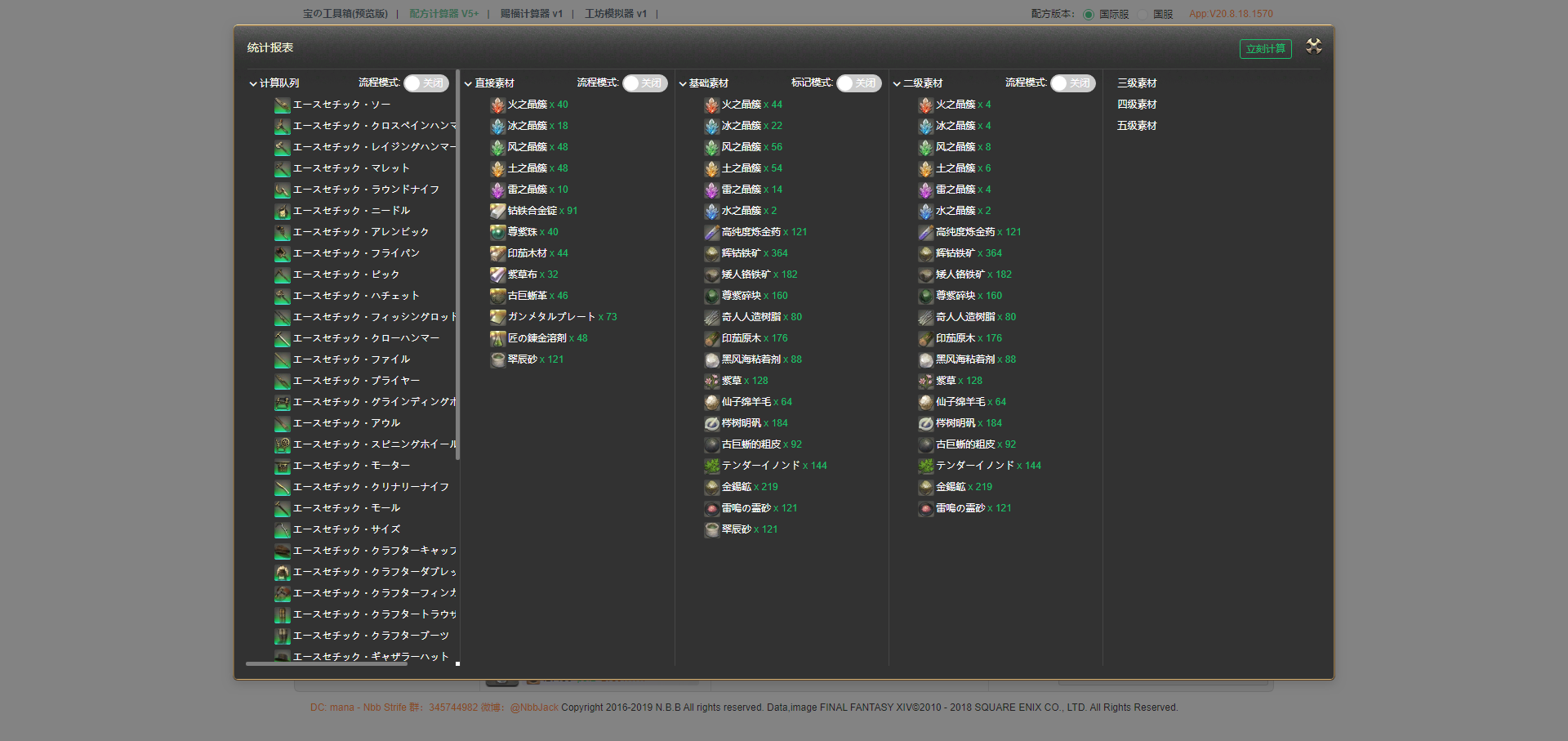Select 桦树明矾 x 184 in 基础素材

(x=746, y=423)
